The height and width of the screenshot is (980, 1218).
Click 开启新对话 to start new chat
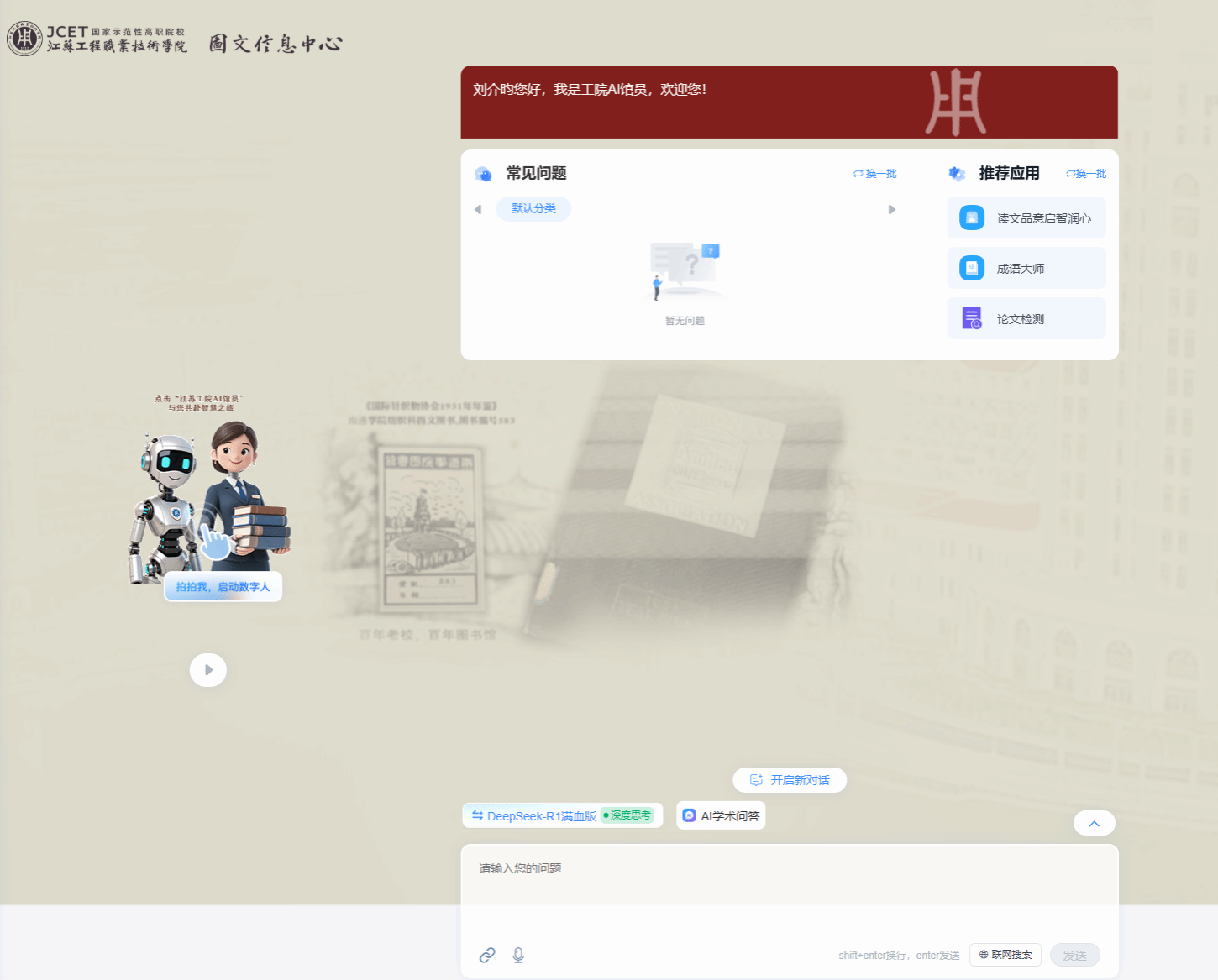point(790,780)
